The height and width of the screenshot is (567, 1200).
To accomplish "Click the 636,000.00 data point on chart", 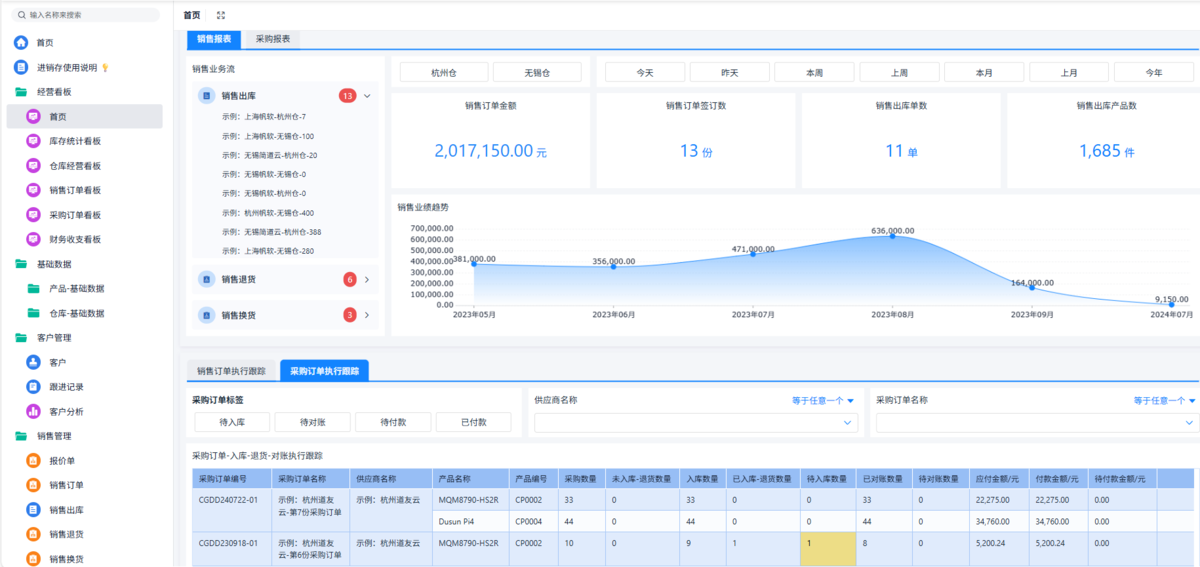I will (893, 236).
